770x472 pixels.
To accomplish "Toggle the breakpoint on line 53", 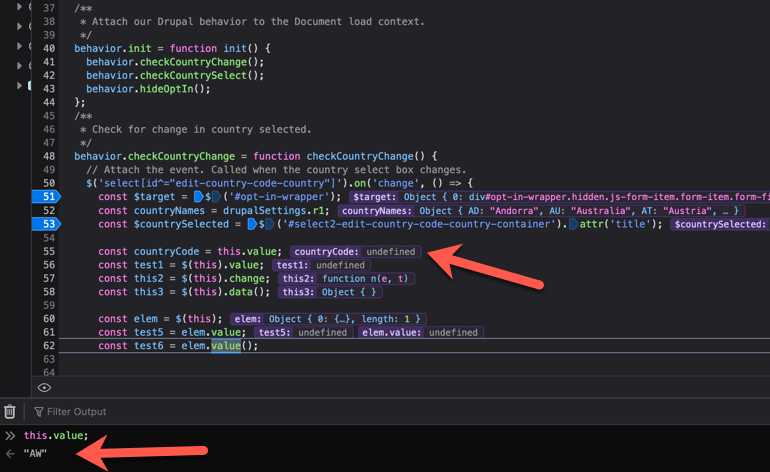I will (46, 224).
